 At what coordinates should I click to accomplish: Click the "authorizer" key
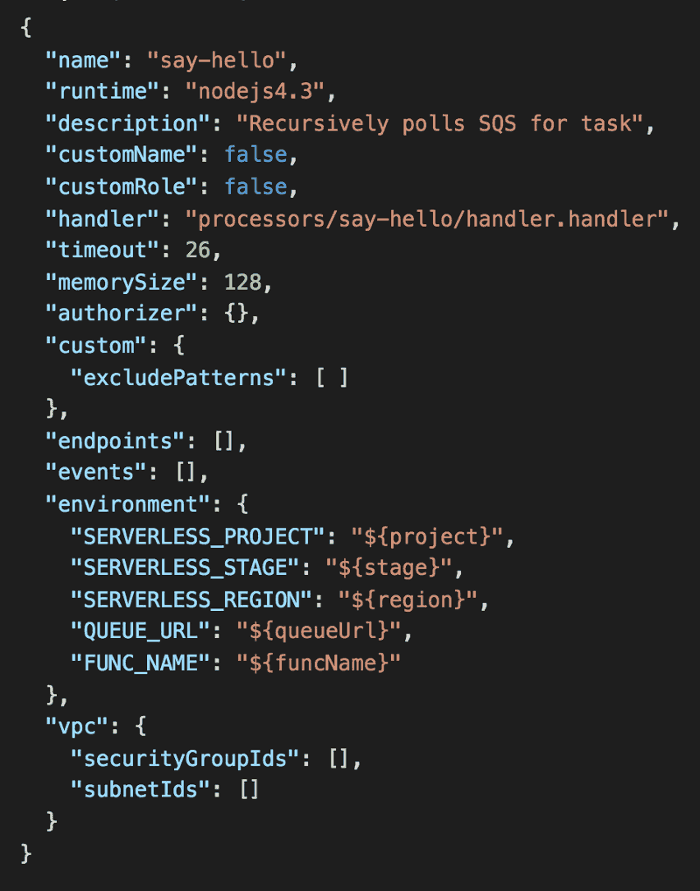[121, 314]
